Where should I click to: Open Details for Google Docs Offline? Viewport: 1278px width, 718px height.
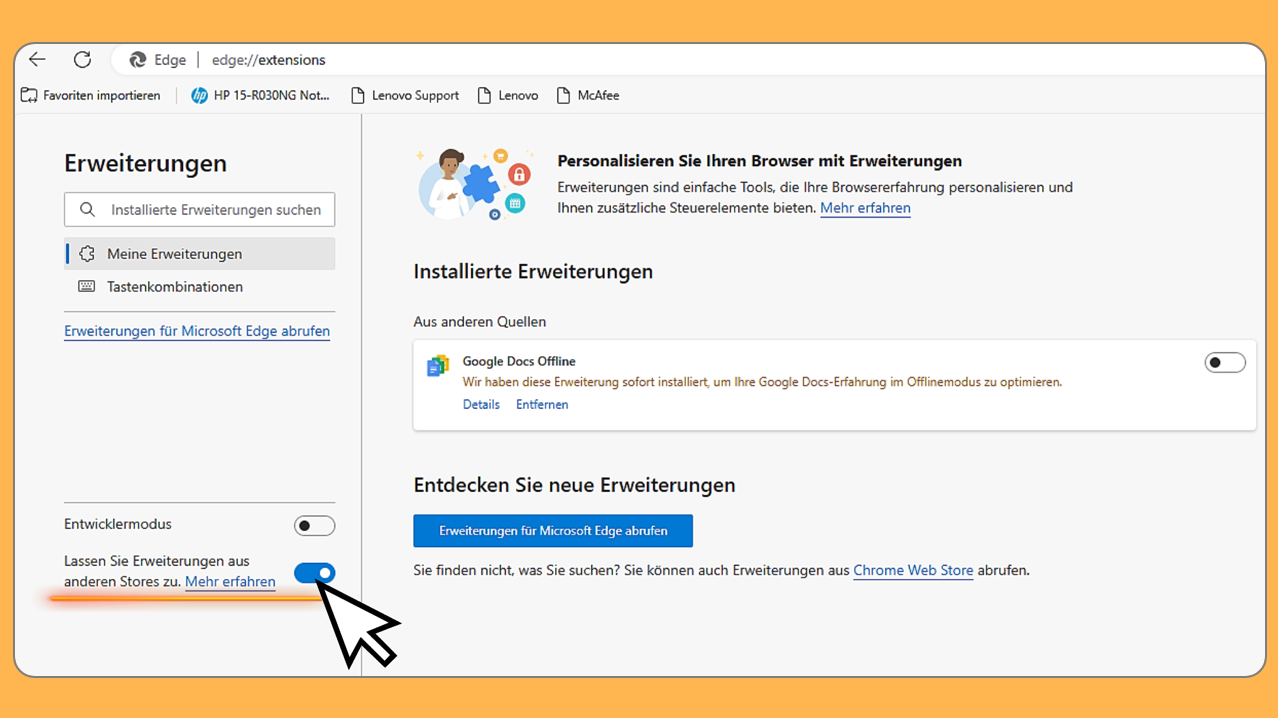point(481,405)
